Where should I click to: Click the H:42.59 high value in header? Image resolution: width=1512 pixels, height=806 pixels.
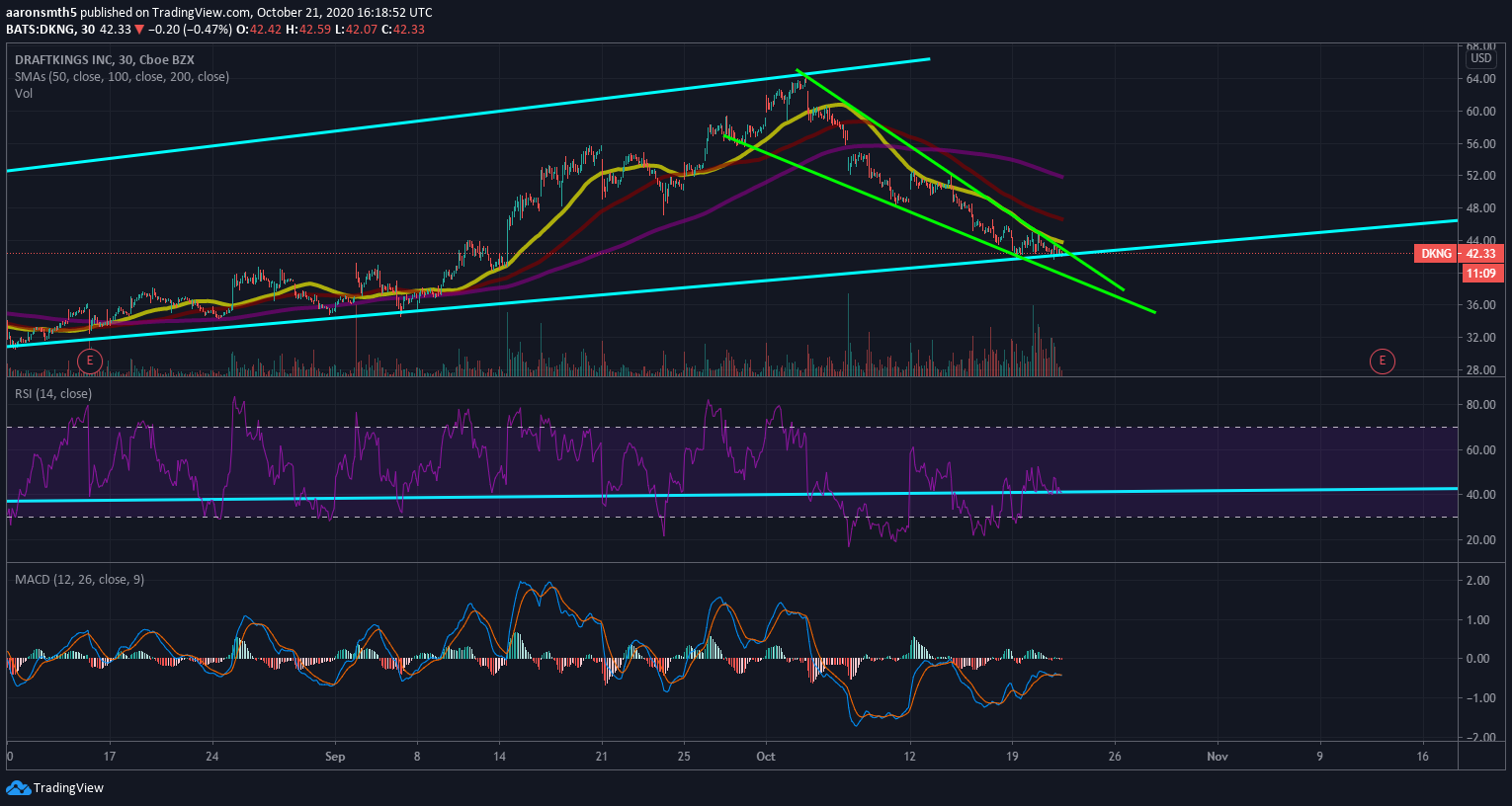tap(309, 30)
